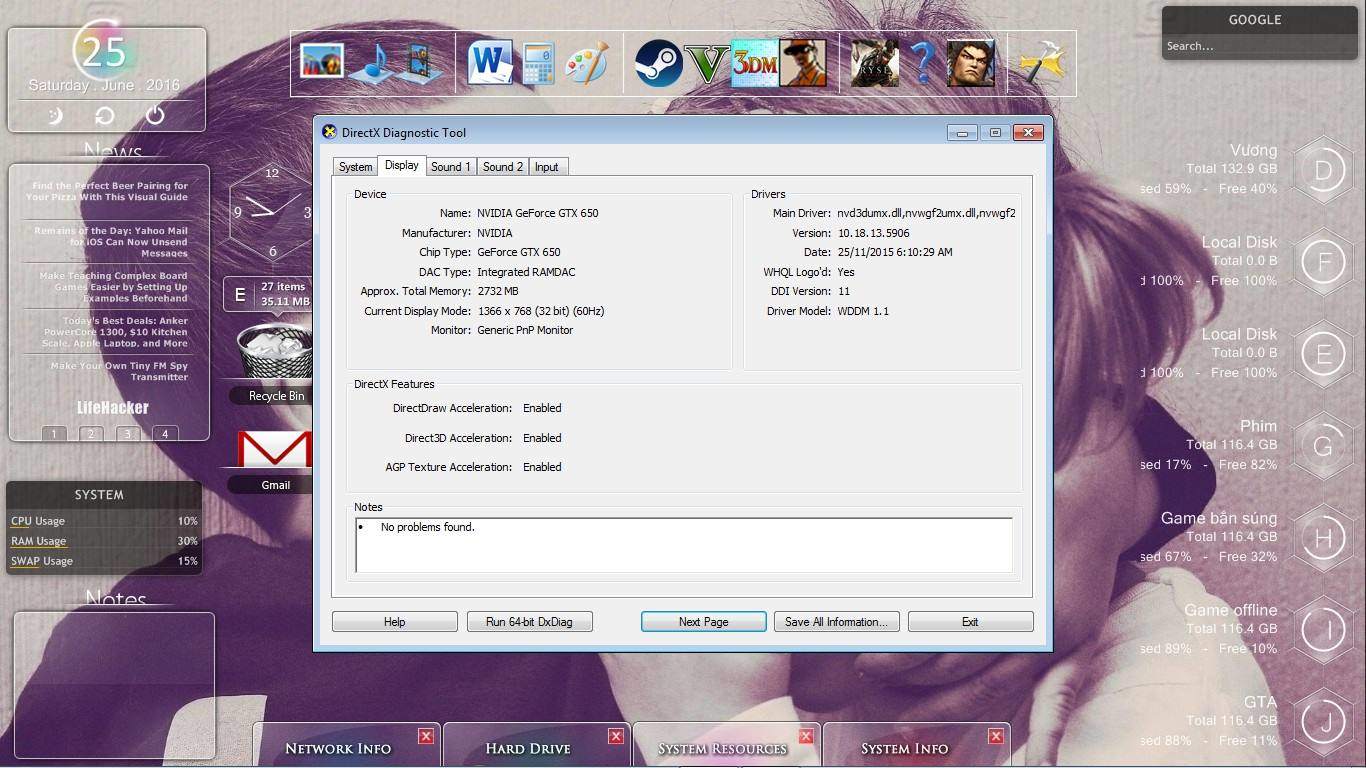Launch Paint from the dock
Screen dimensions: 1366x768
586,63
